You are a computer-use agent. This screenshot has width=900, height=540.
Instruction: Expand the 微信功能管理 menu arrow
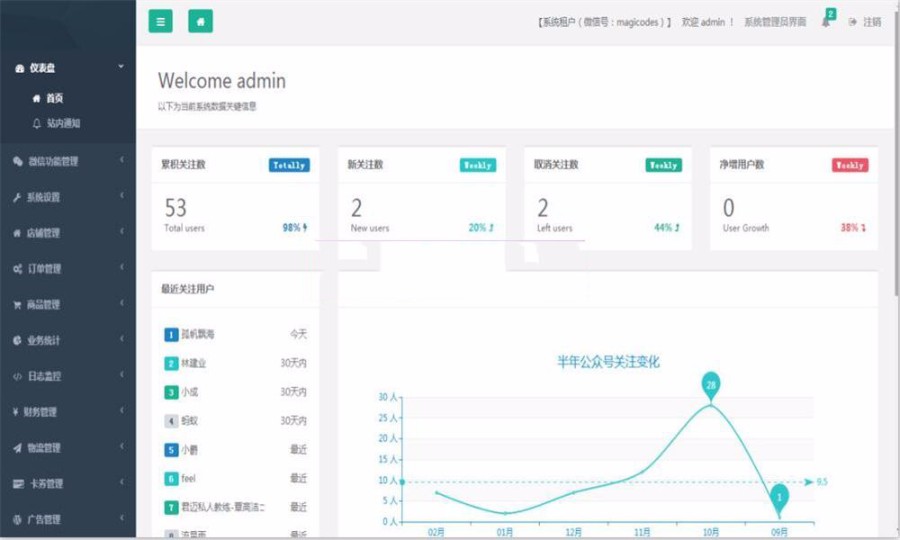click(122, 160)
